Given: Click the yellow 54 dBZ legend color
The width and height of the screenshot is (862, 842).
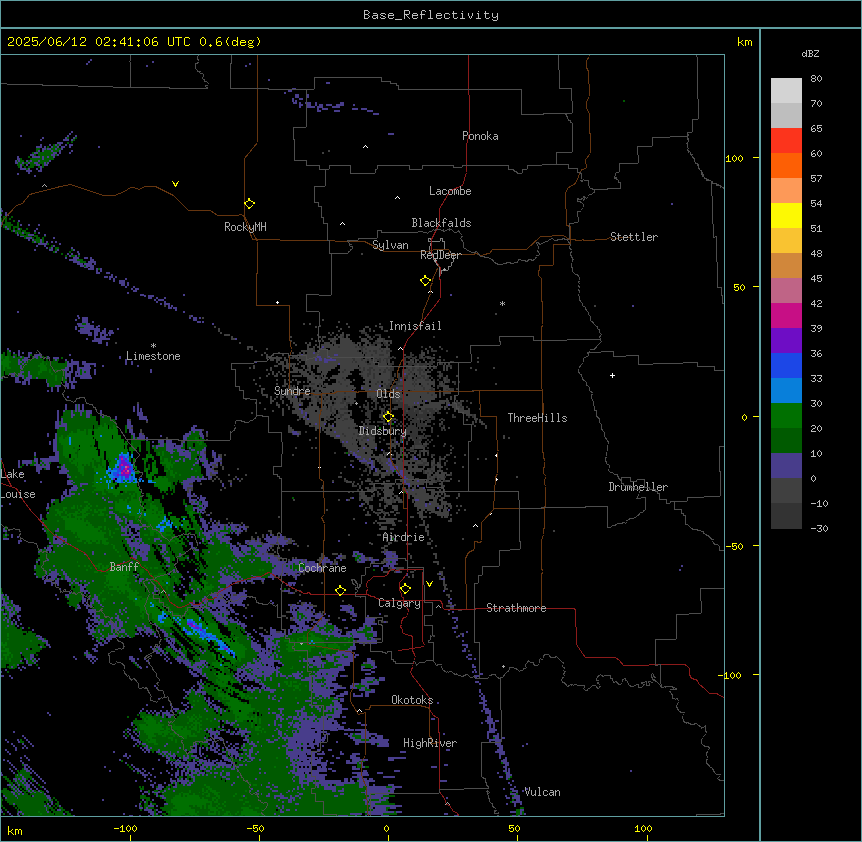Looking at the screenshot, I should pos(786,215).
